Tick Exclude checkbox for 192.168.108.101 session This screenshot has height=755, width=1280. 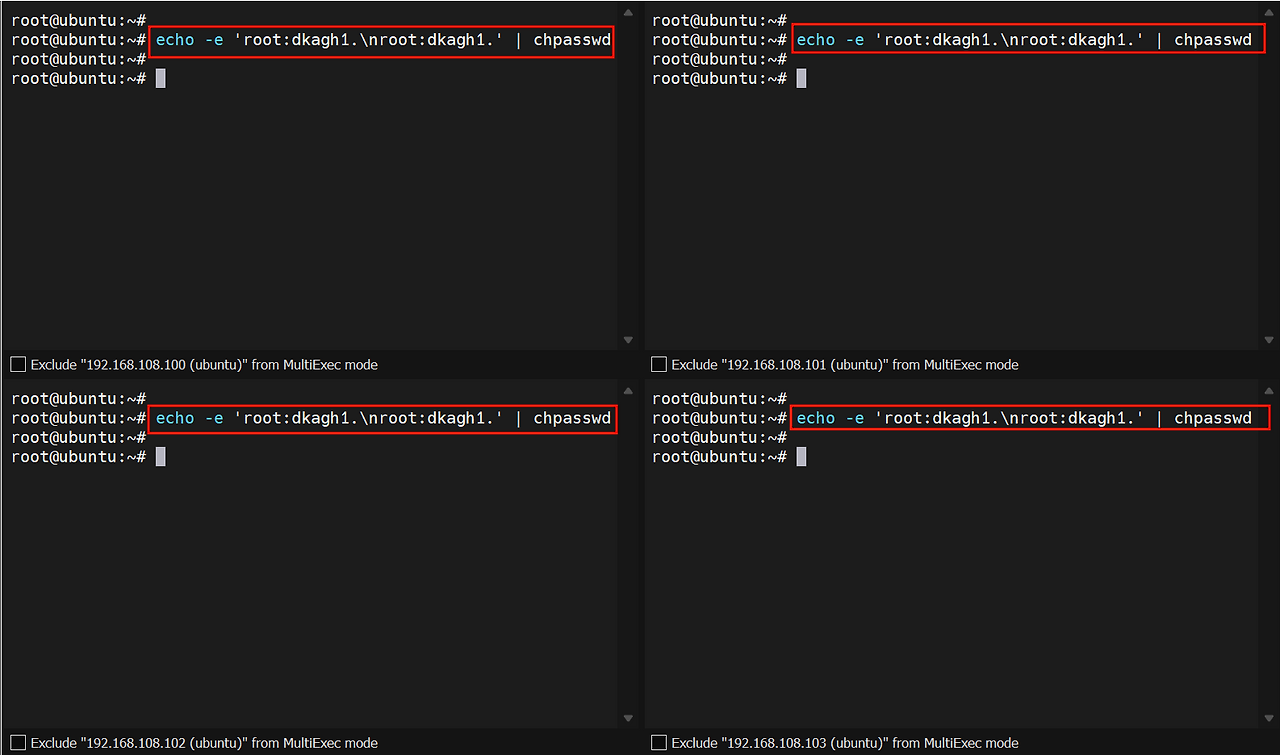point(659,365)
